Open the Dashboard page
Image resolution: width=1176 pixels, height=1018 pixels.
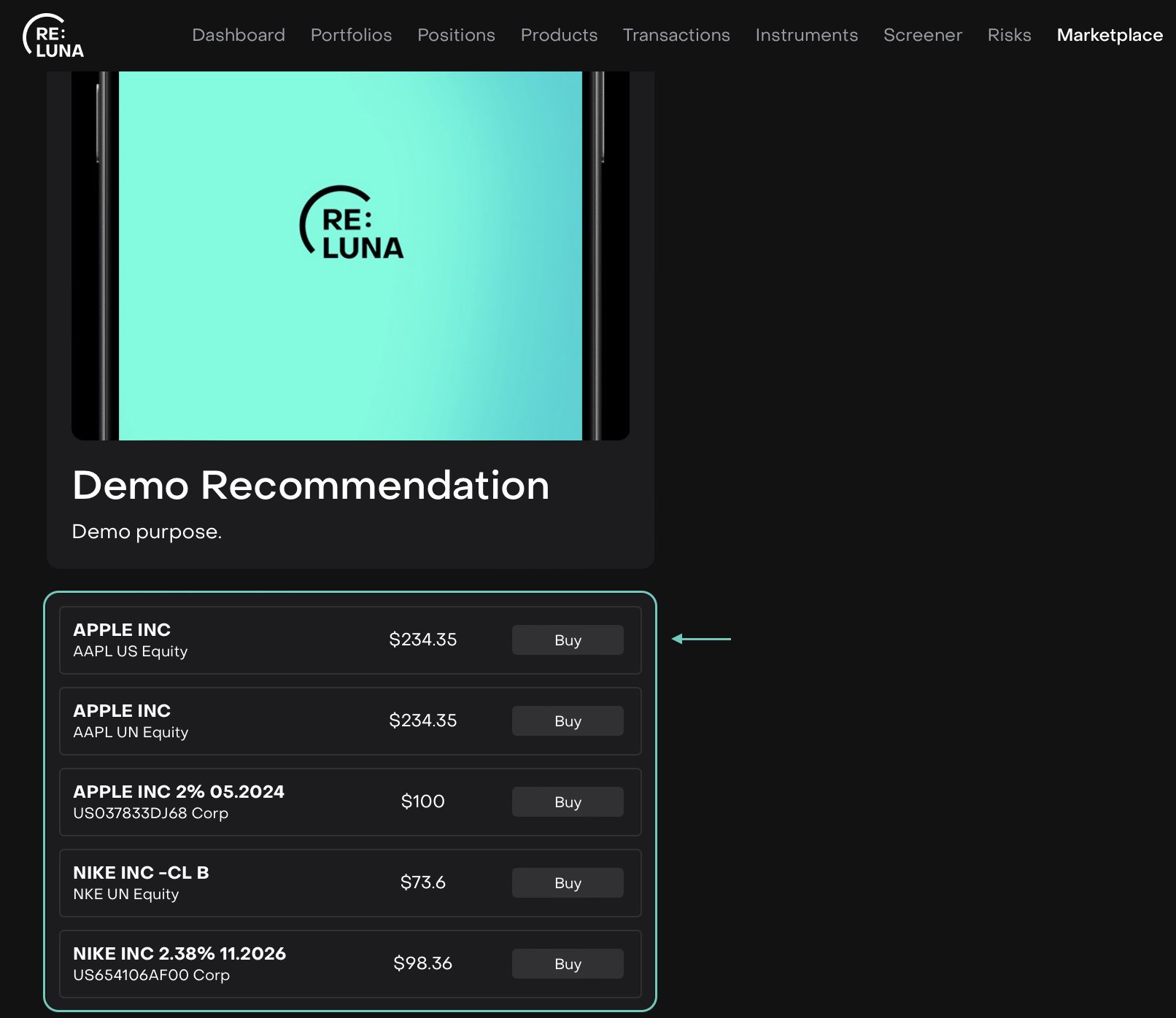239,35
